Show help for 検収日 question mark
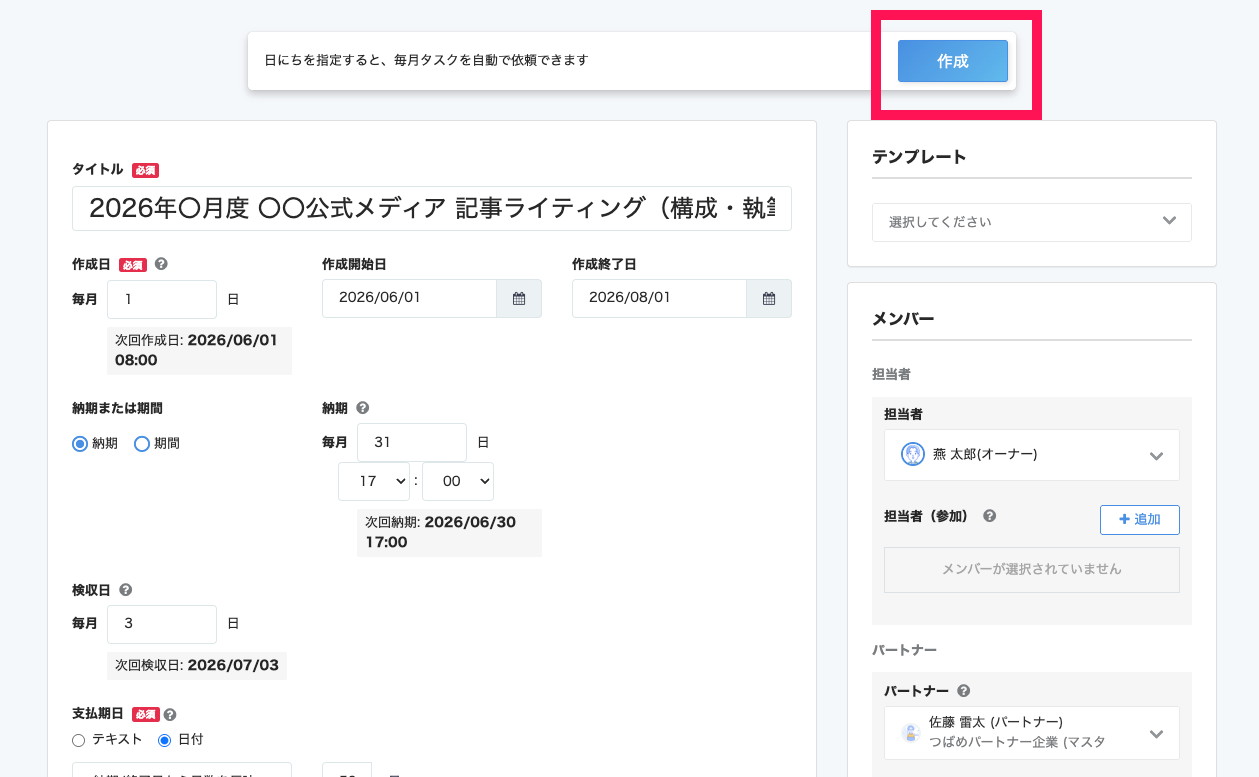Screen dimensions: 1259x777 pos(125,590)
